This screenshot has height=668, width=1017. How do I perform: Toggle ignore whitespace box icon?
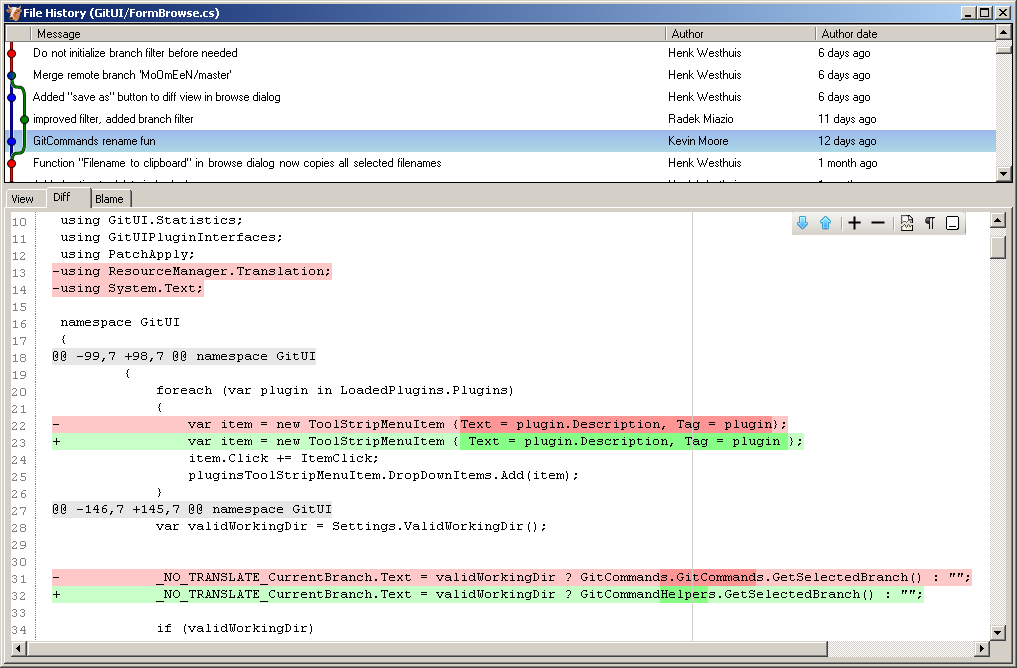[x=953, y=223]
